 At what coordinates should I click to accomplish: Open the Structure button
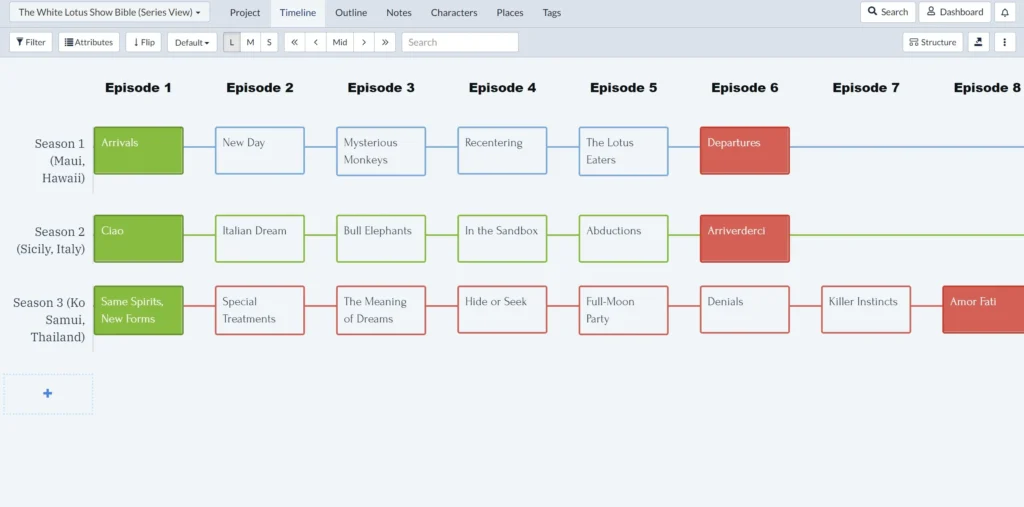933,42
